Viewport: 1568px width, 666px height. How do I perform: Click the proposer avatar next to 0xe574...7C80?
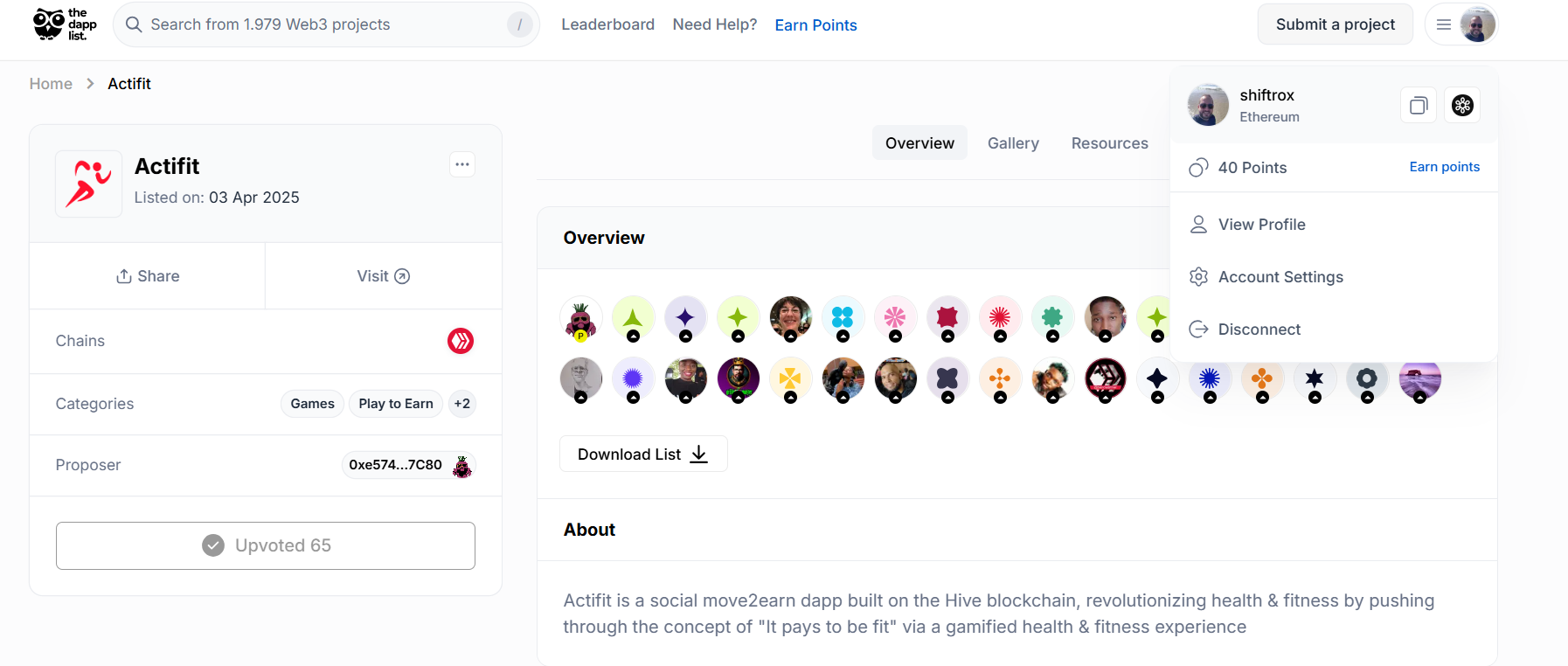pos(462,466)
